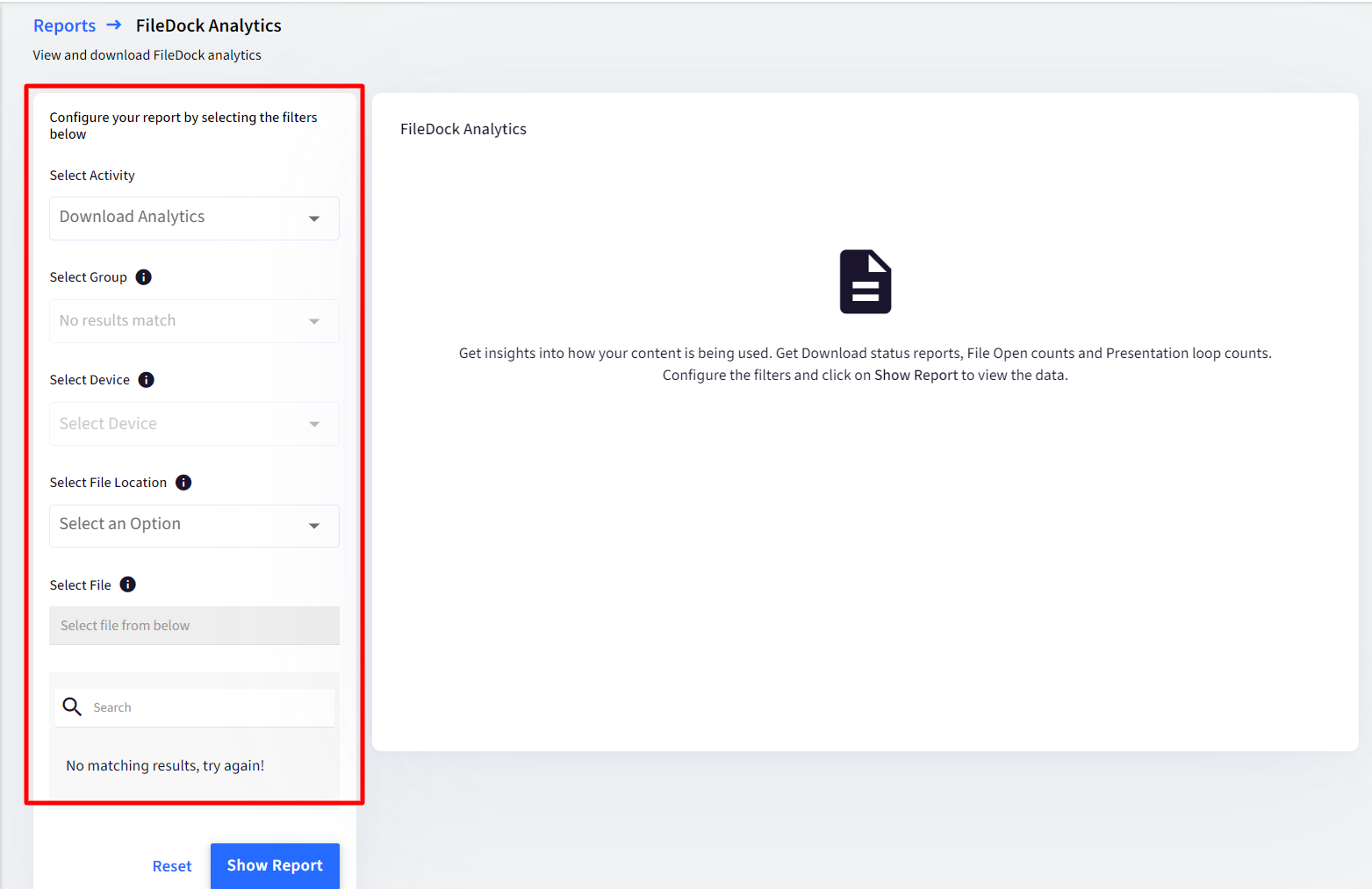Click the FileDock Analytics breadcrumb title
1372x889 pixels.
209,25
